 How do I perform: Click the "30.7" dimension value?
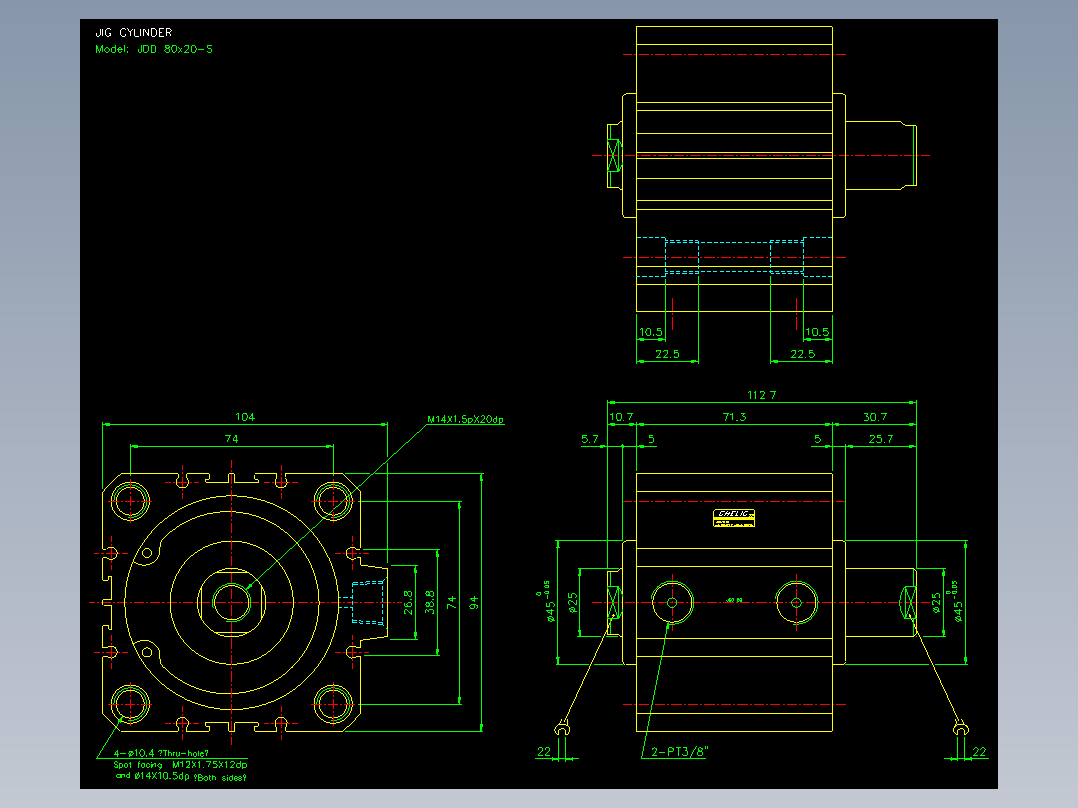click(x=875, y=417)
